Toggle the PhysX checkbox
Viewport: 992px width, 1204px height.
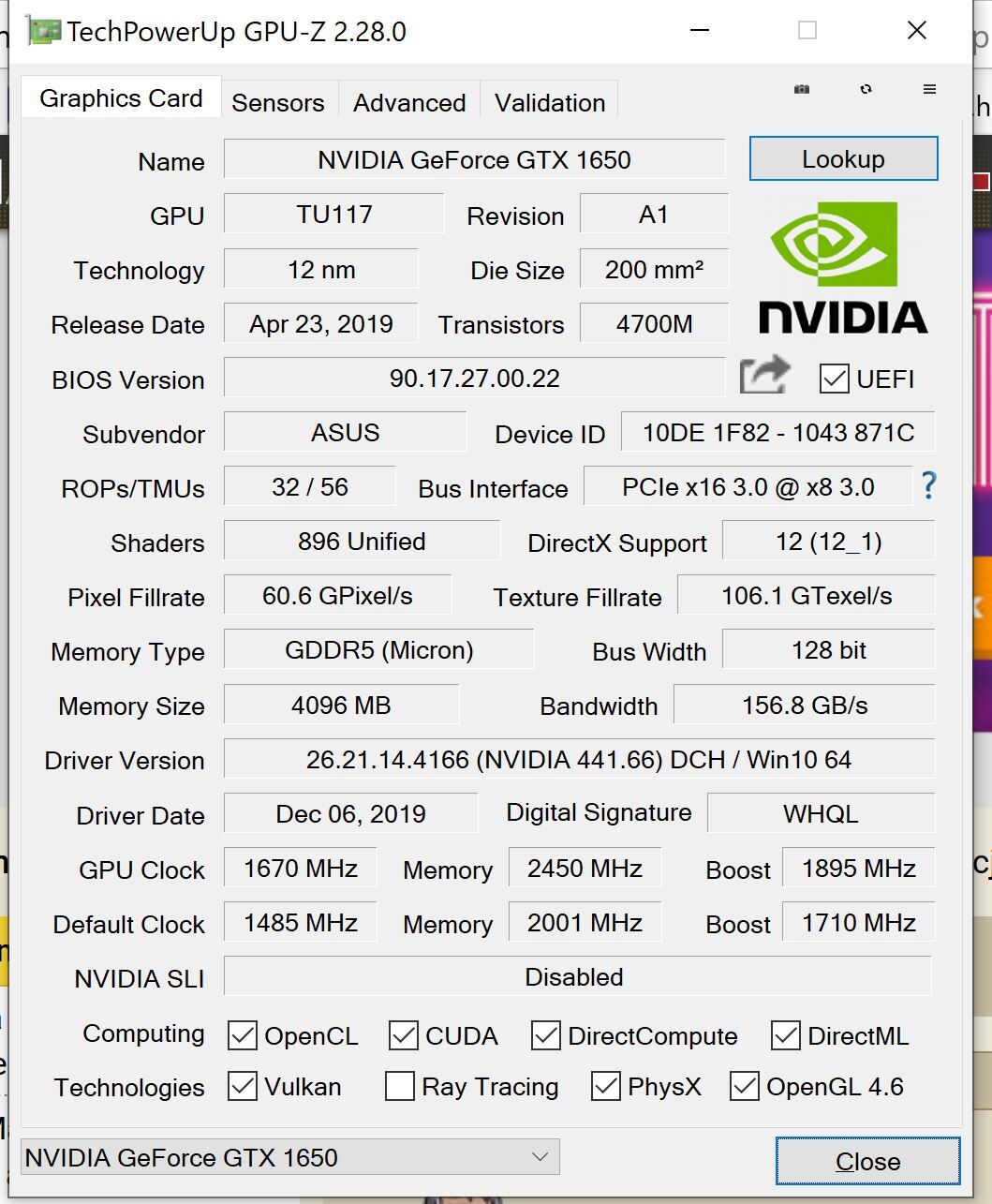tap(606, 1086)
